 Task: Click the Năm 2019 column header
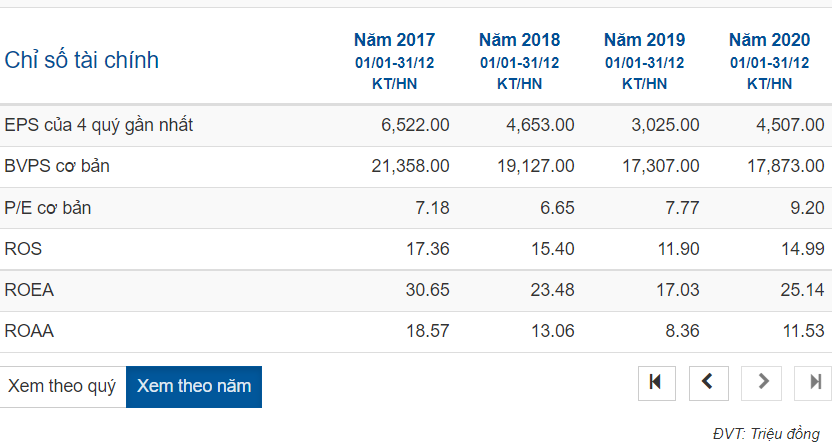pos(644,61)
